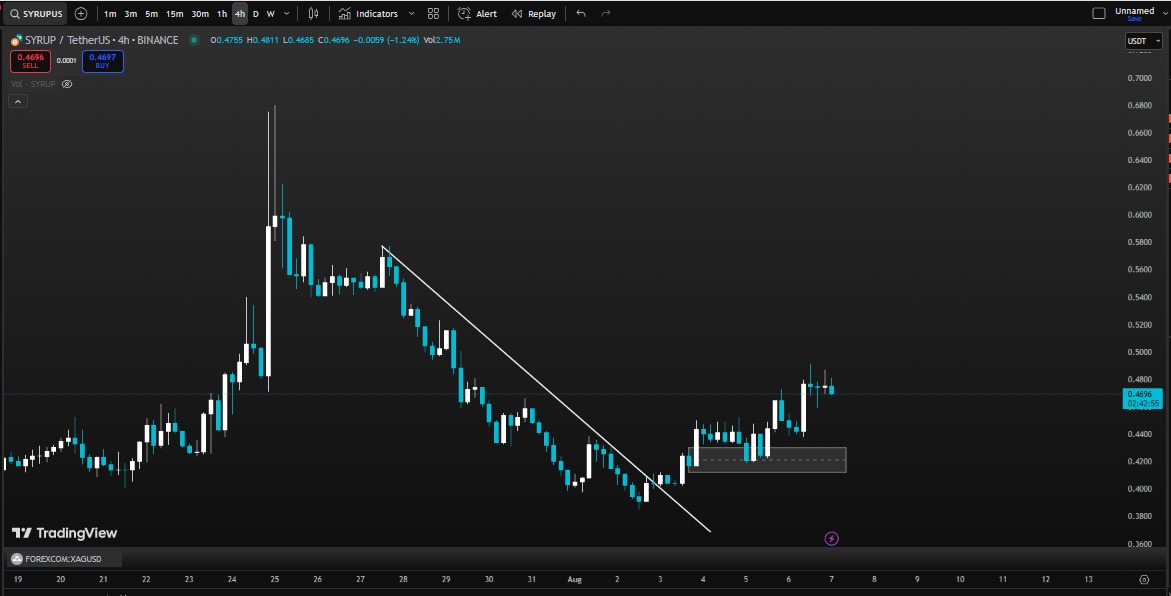Switch to the 1h timeframe
The image size is (1171, 596).
(x=221, y=13)
